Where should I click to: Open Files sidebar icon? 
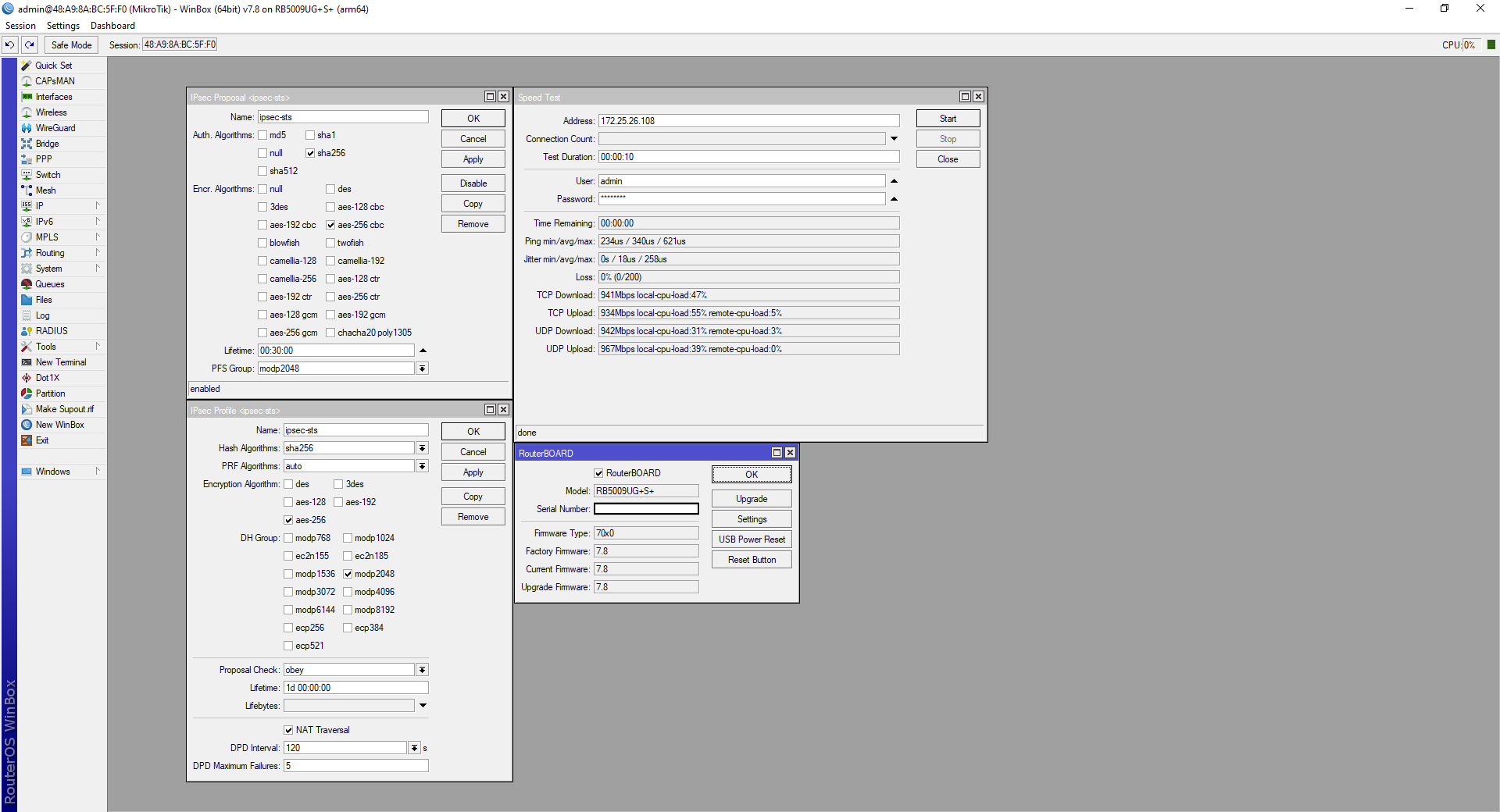point(27,300)
